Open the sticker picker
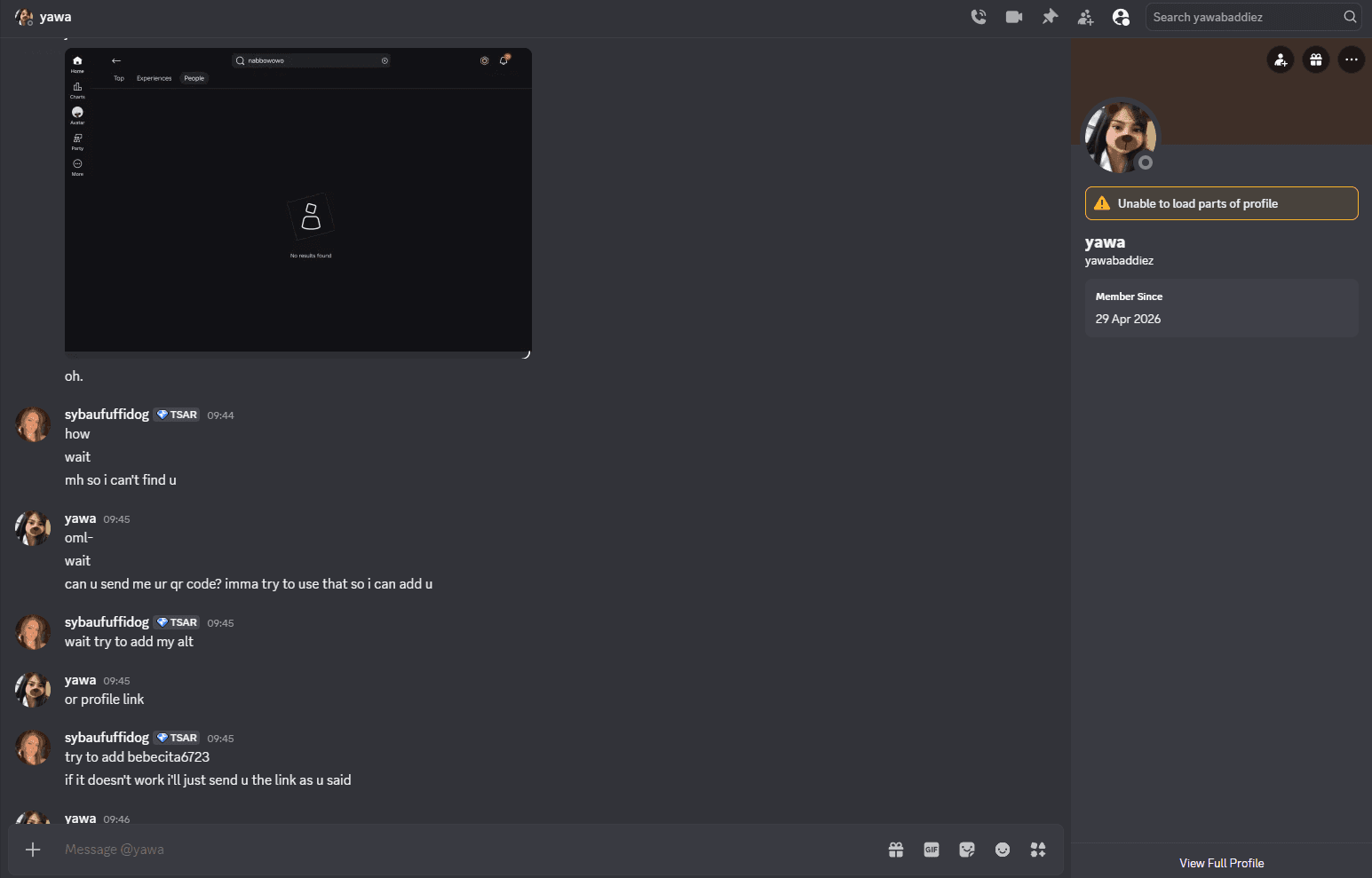Viewport: 1372px width, 878px height. [967, 850]
